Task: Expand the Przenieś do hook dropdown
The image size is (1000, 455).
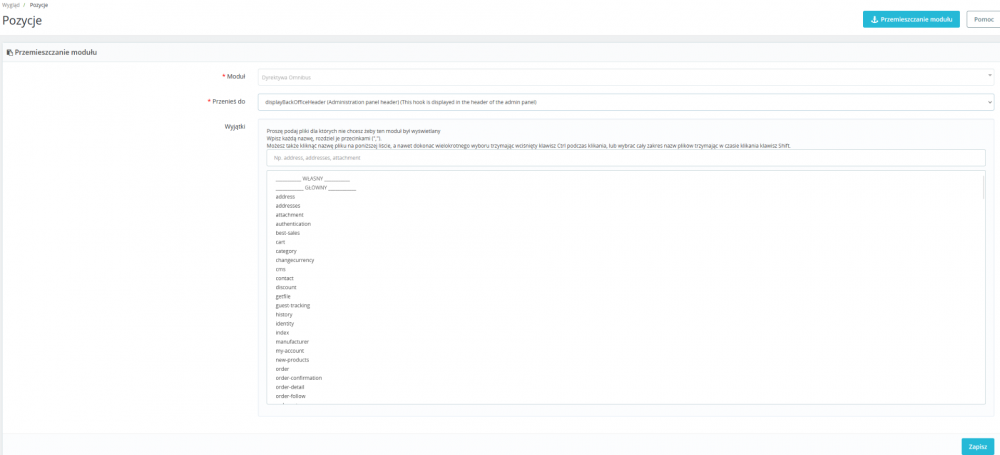Action: [626, 101]
